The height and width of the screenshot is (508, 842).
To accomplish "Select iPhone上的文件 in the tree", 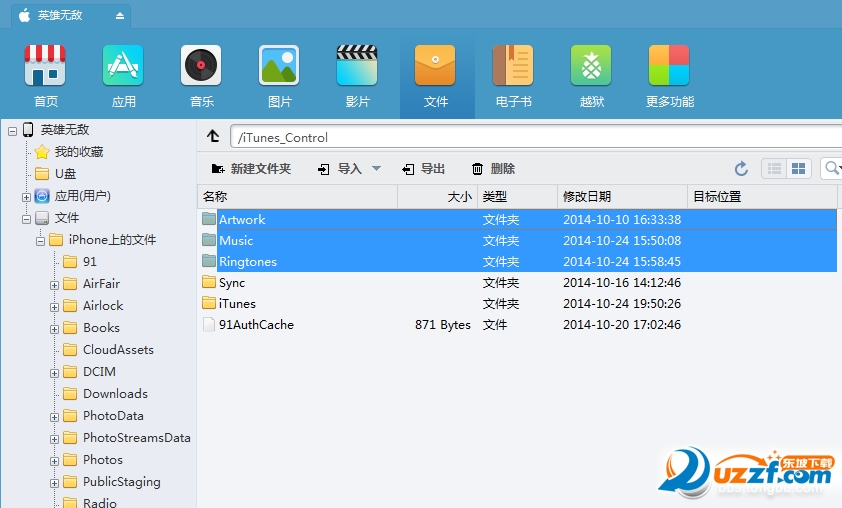I will pyautogui.click(x=112, y=240).
